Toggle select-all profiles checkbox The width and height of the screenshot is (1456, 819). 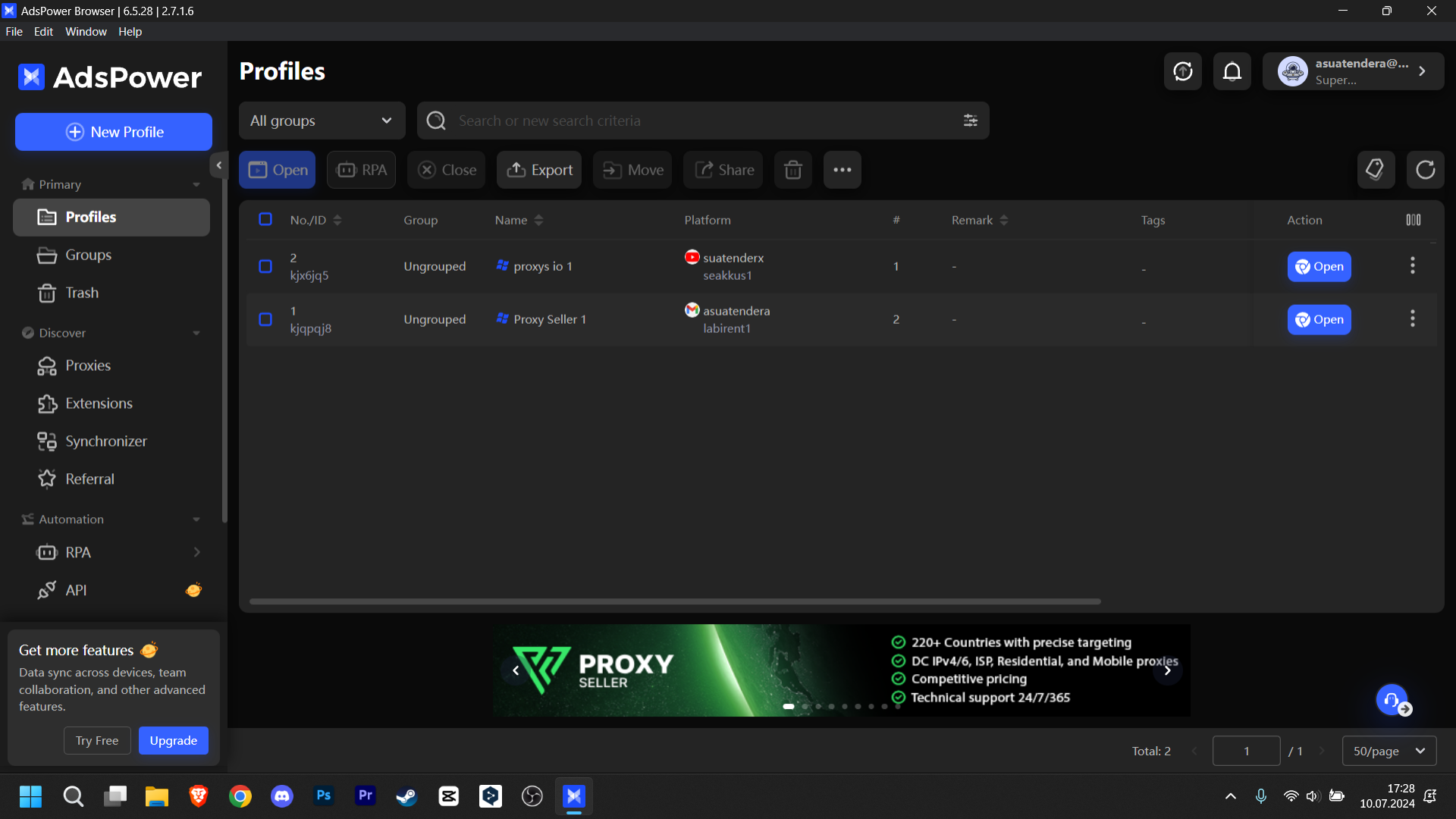coord(265,219)
